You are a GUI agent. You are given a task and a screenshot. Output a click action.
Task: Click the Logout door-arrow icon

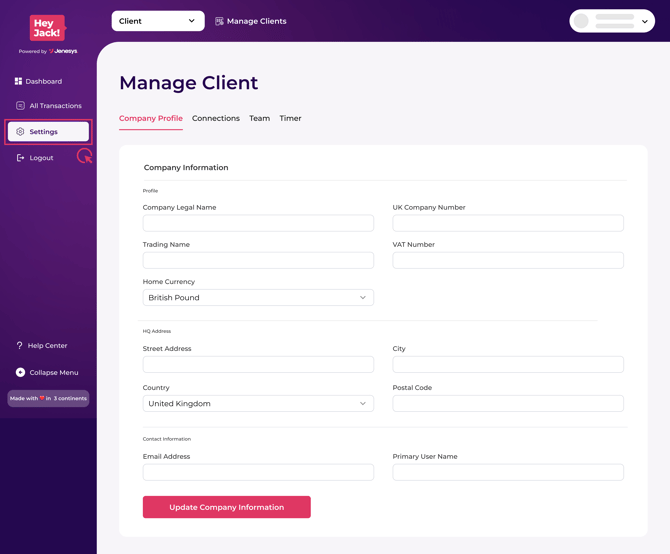(20, 158)
